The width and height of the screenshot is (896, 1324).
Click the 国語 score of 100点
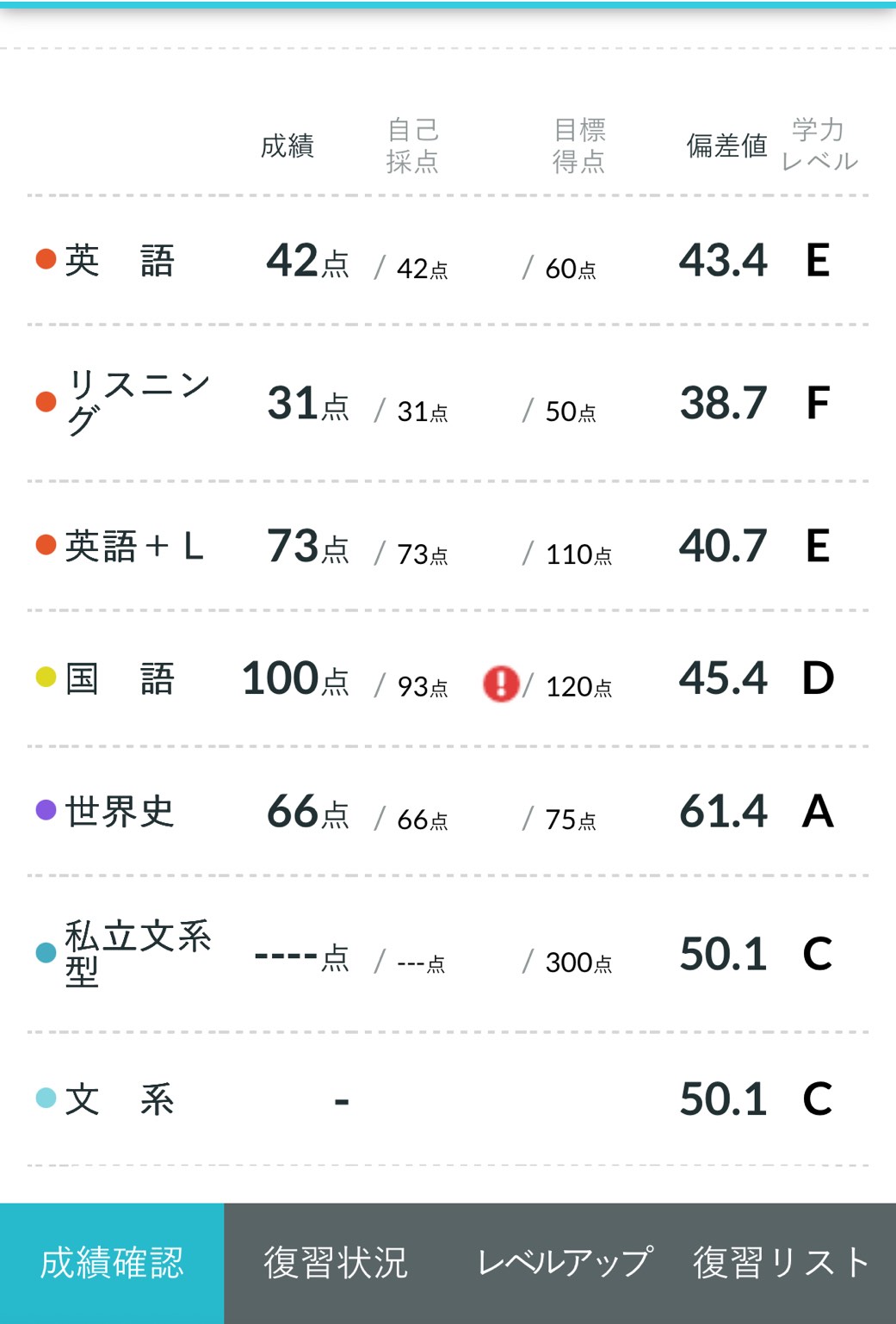tap(295, 678)
